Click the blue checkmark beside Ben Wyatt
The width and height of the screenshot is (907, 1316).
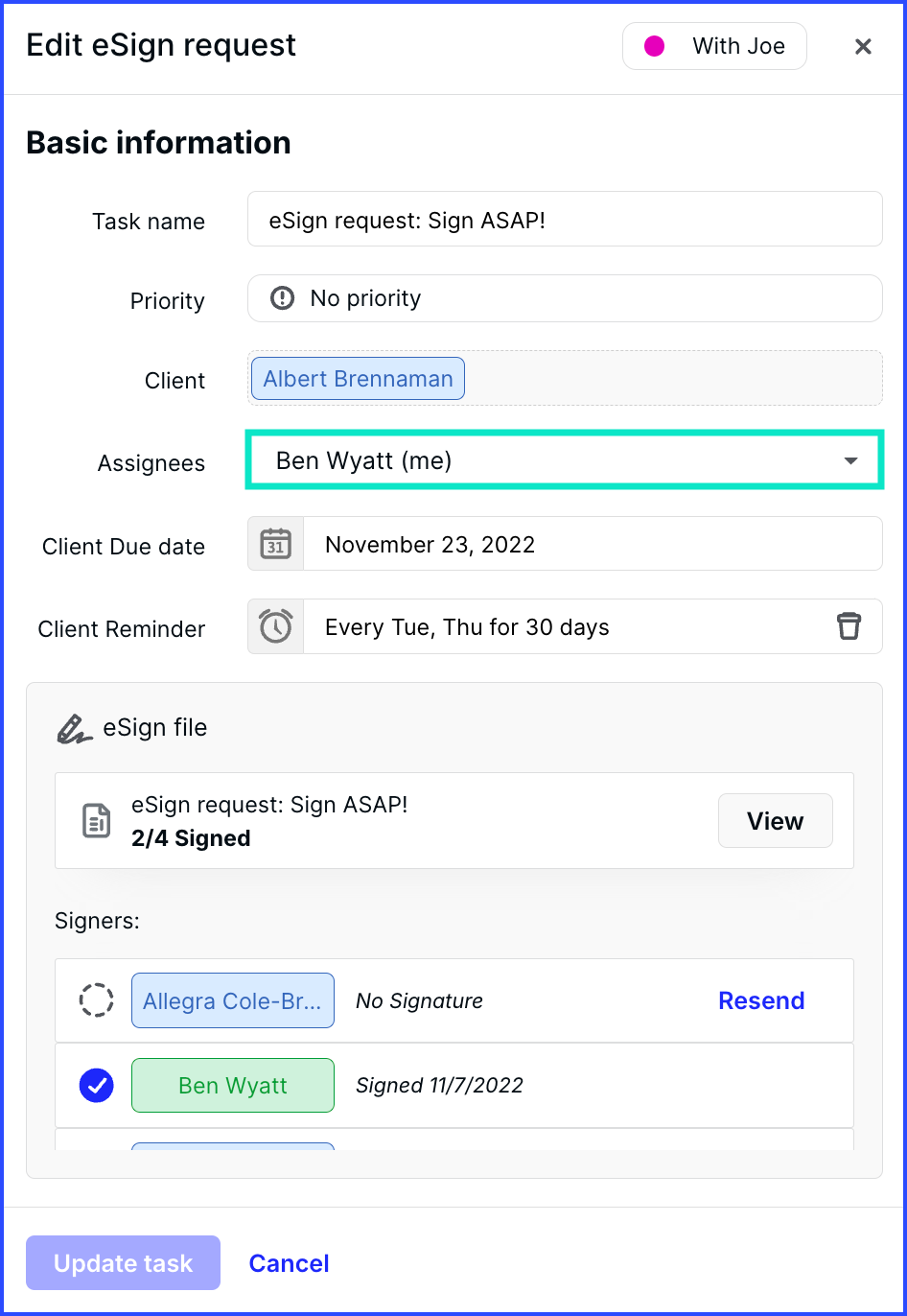pos(96,1085)
